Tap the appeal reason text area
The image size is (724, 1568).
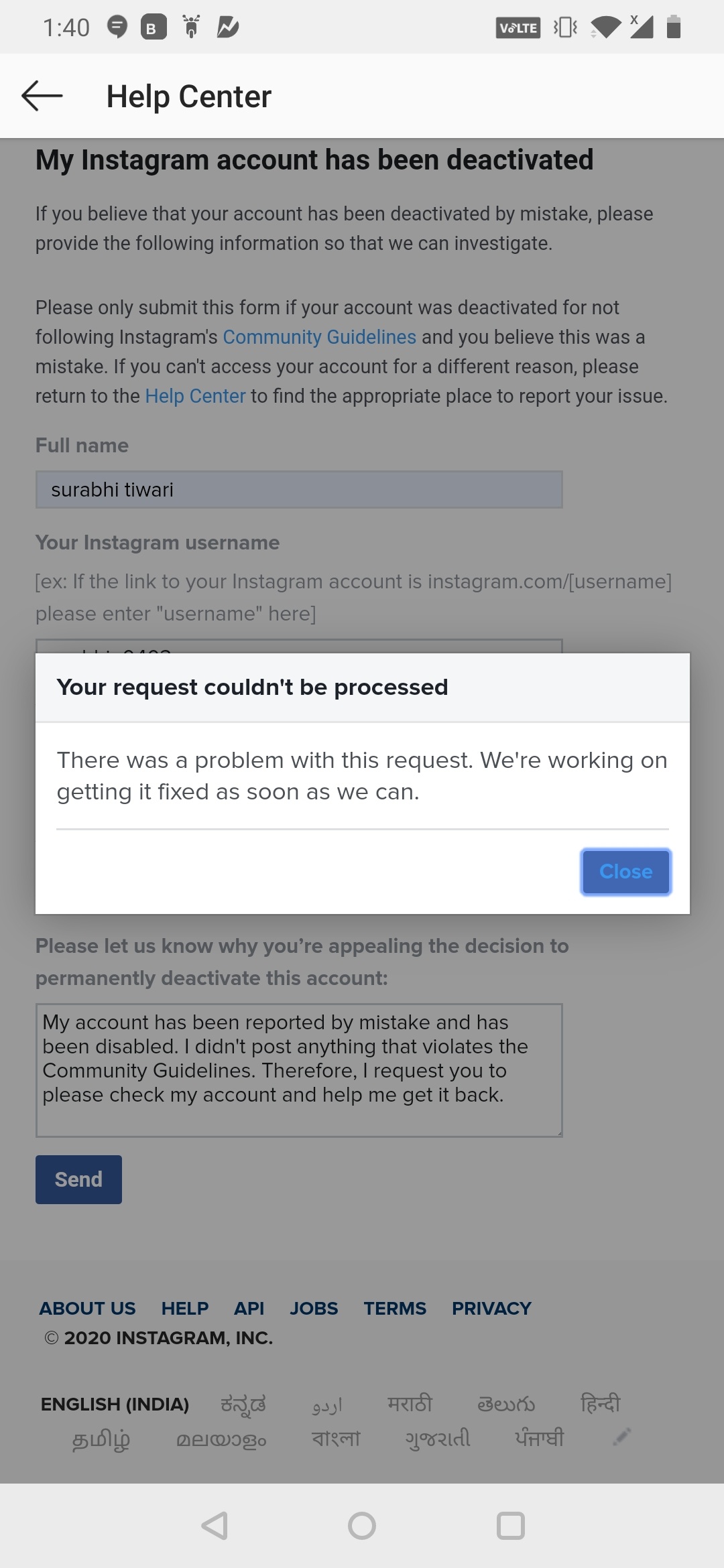(x=299, y=1070)
